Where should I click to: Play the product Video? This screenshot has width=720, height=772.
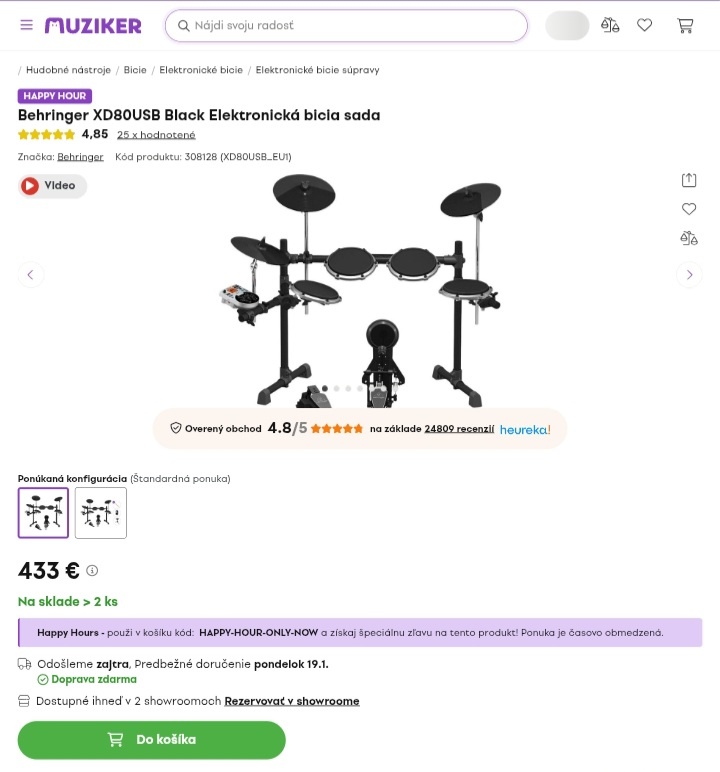pyautogui.click(x=52, y=186)
